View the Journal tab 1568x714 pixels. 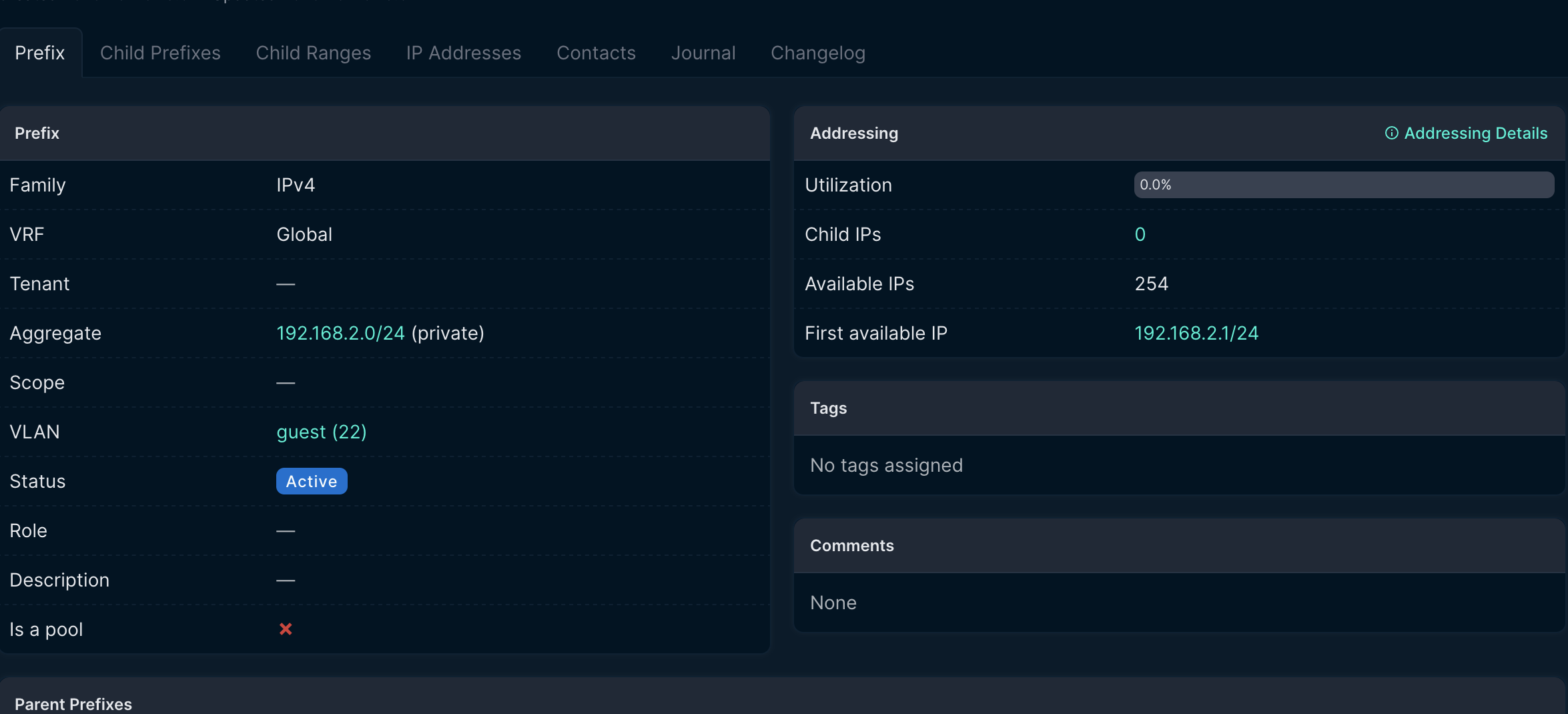(x=703, y=53)
